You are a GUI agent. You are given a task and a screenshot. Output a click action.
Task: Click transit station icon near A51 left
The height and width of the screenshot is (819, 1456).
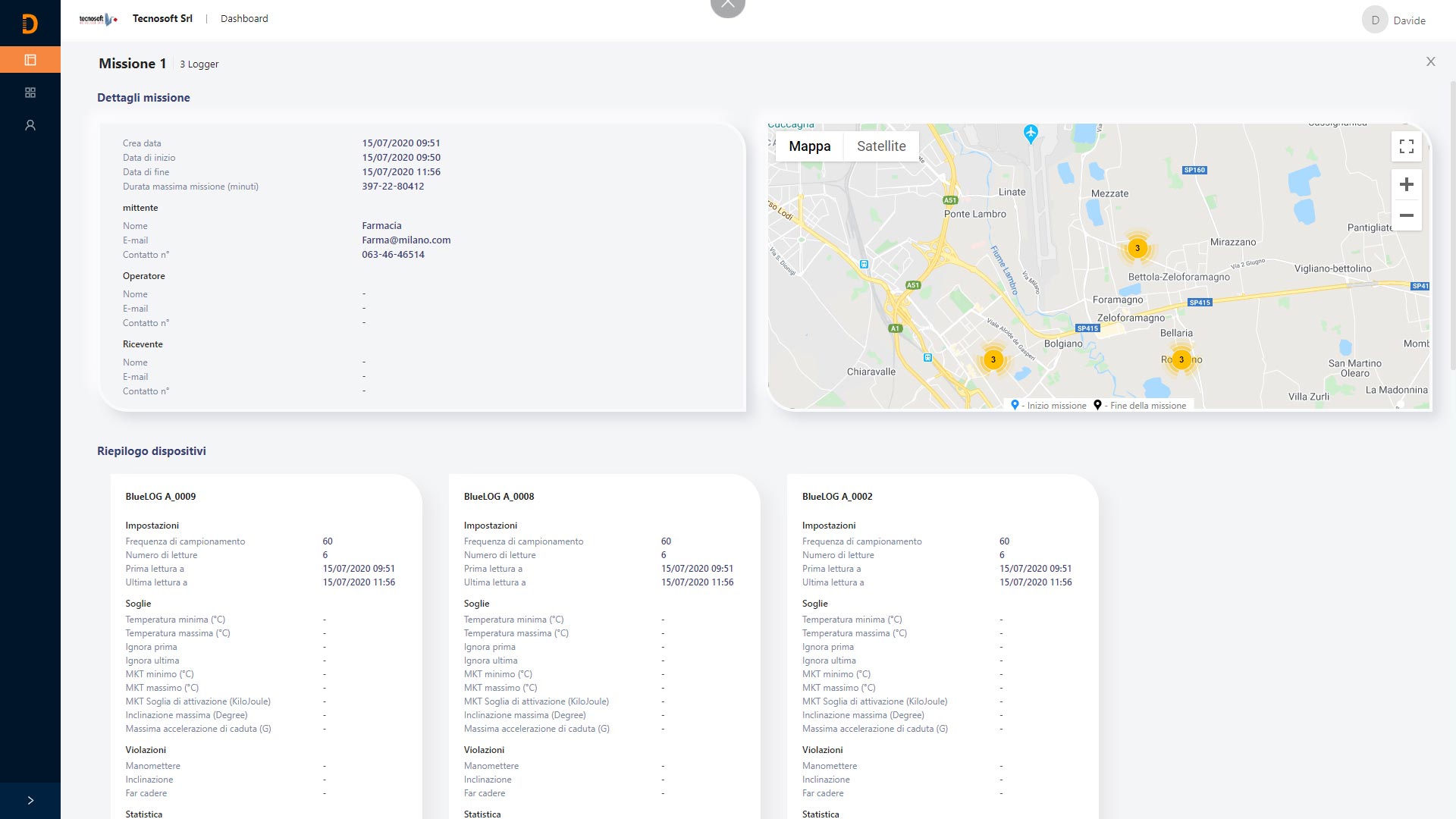[x=864, y=264]
